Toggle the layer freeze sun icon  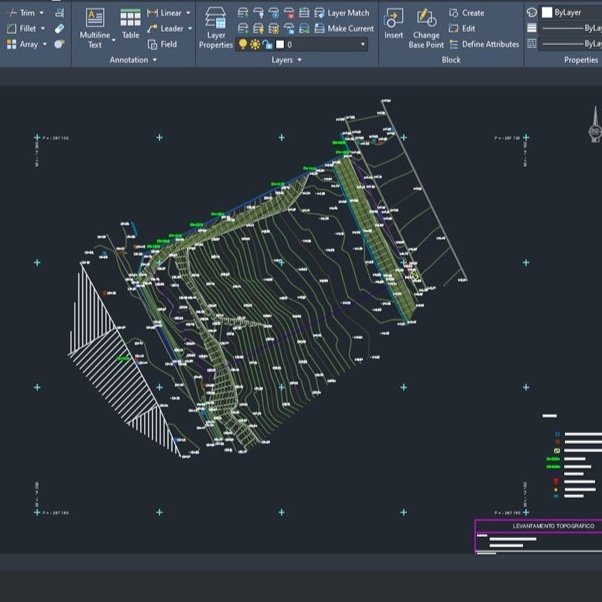tap(253, 45)
